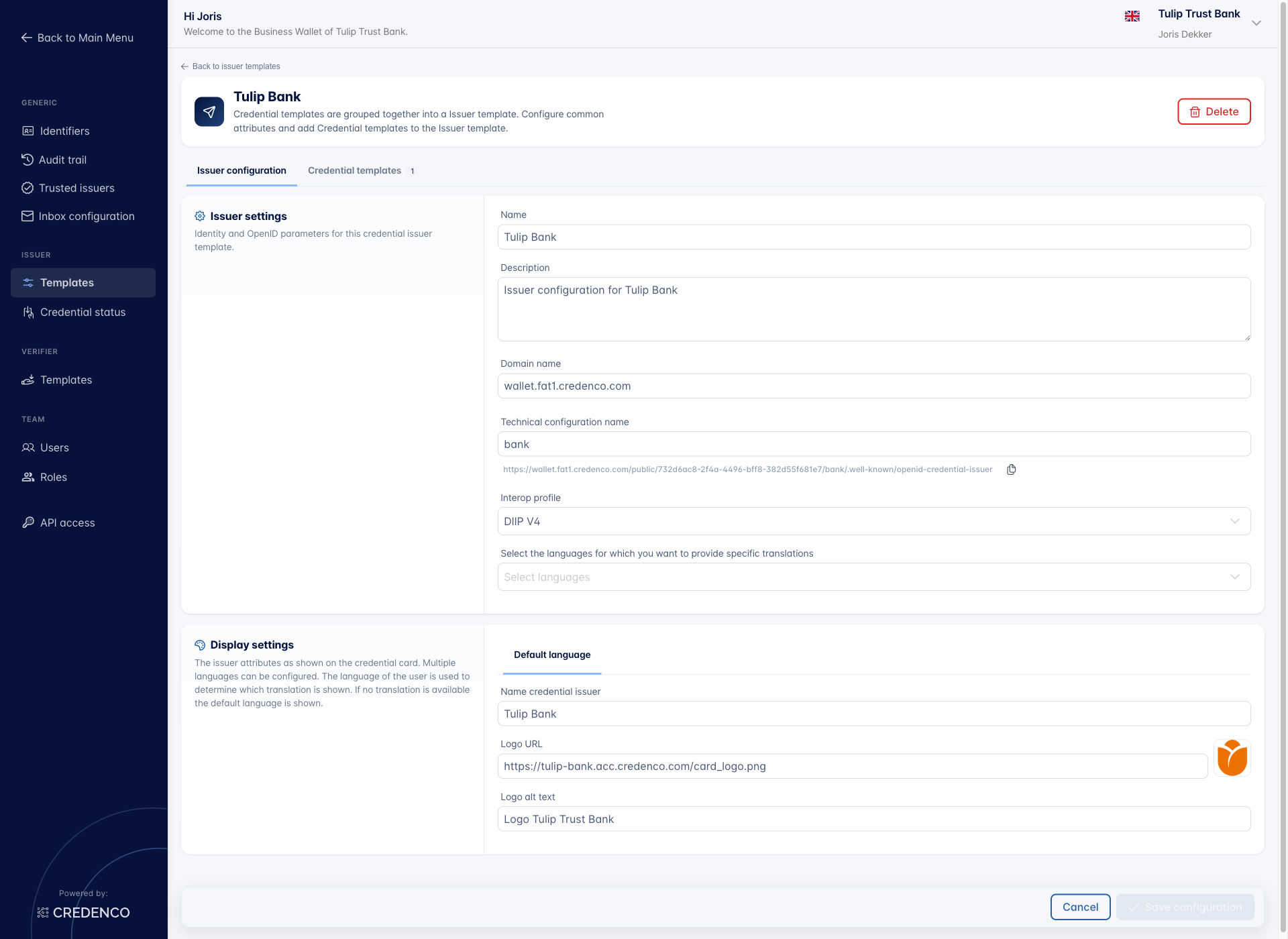The height and width of the screenshot is (939, 1288).
Task: Click the Roles group icon
Action: click(28, 477)
